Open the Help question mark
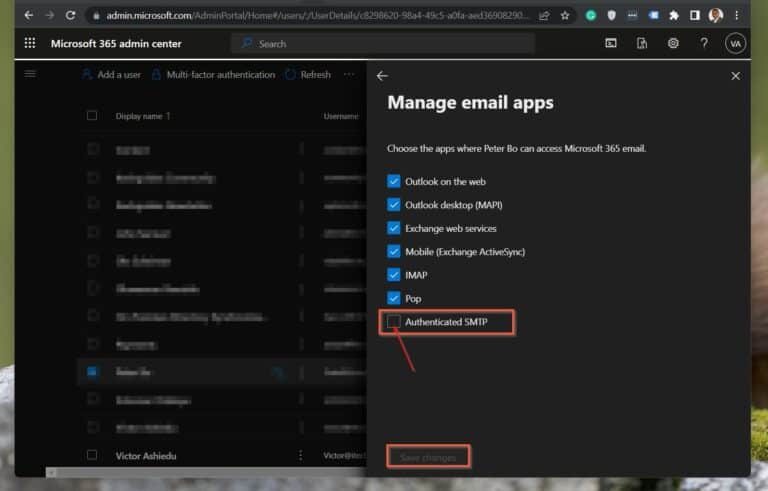Screen dimensions: 768x491 [x=704, y=43]
